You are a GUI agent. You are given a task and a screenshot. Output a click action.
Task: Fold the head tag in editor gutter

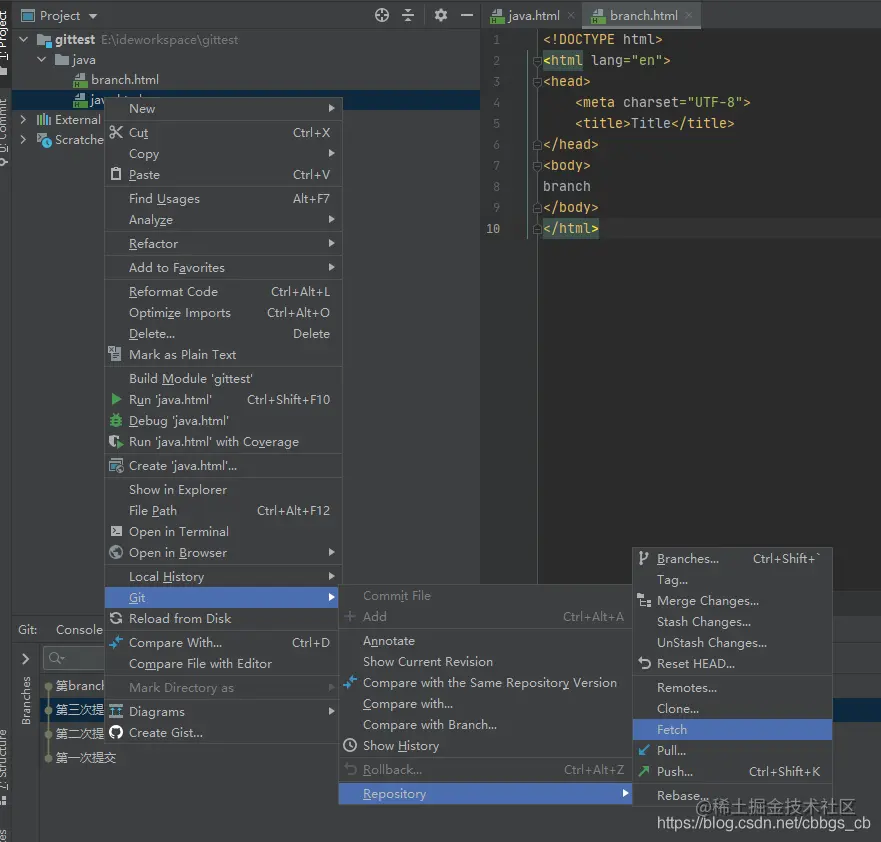tap(537, 82)
